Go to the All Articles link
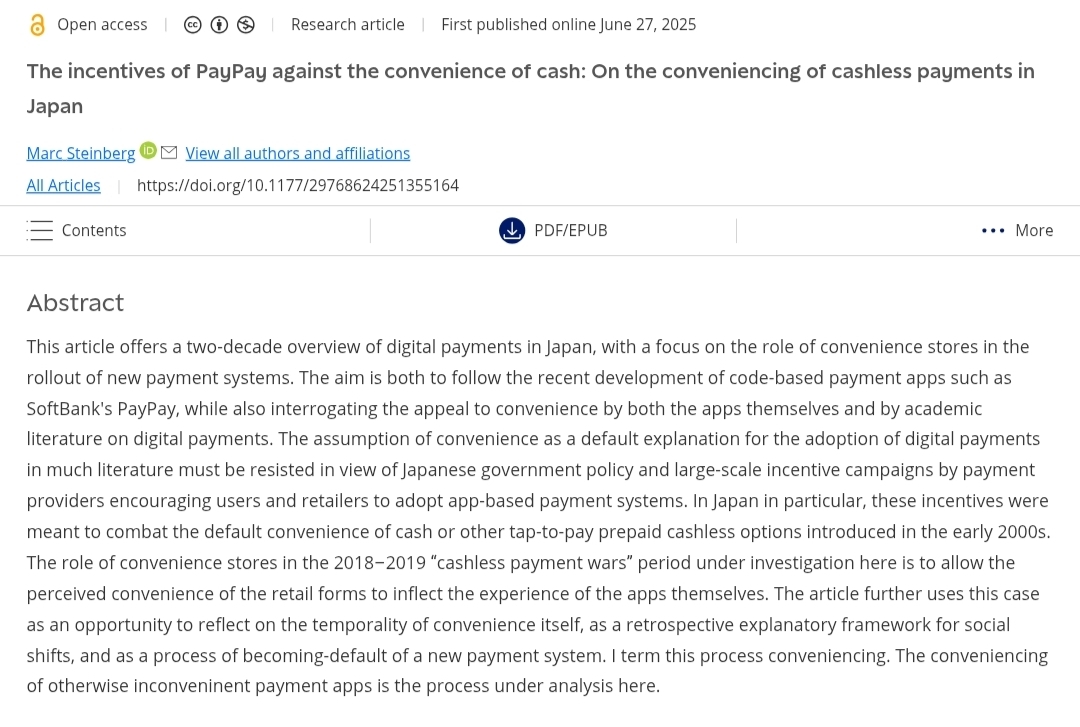 63,185
